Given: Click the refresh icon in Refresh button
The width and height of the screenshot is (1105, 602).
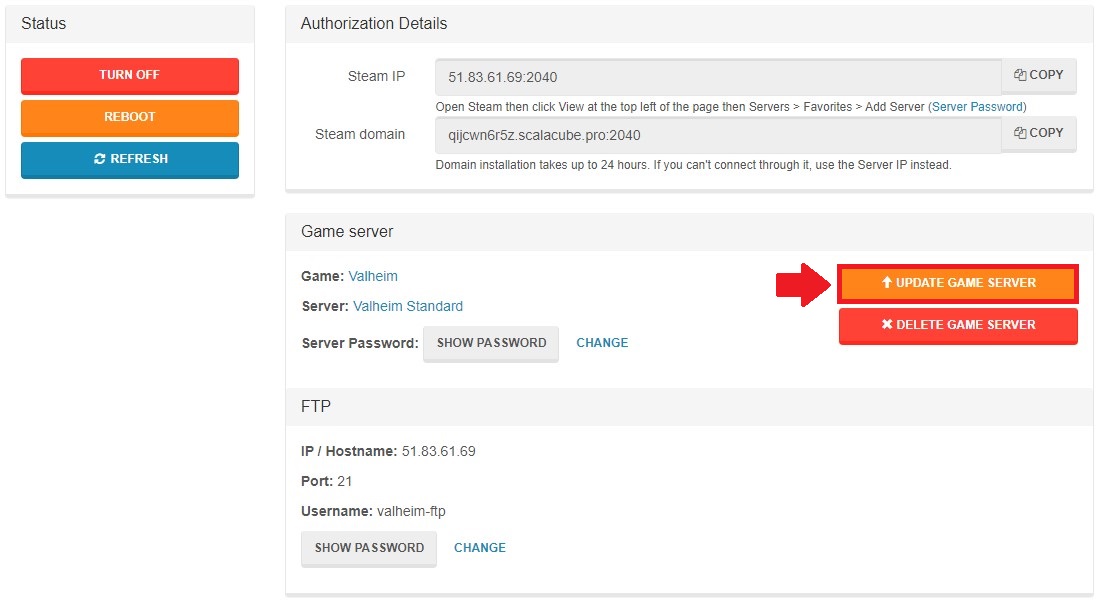Looking at the screenshot, I should (100, 159).
